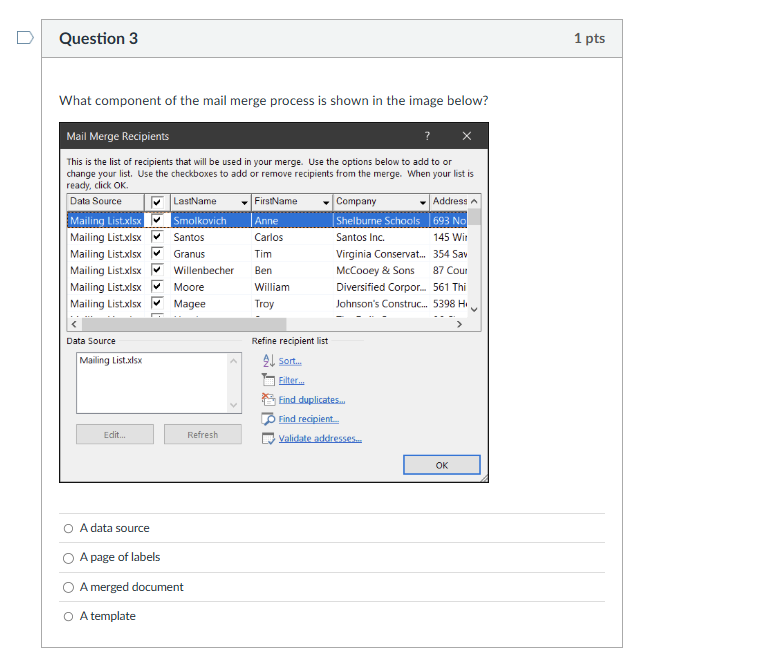Select the Santos last name cell
774x655 pixels.
click(210, 237)
